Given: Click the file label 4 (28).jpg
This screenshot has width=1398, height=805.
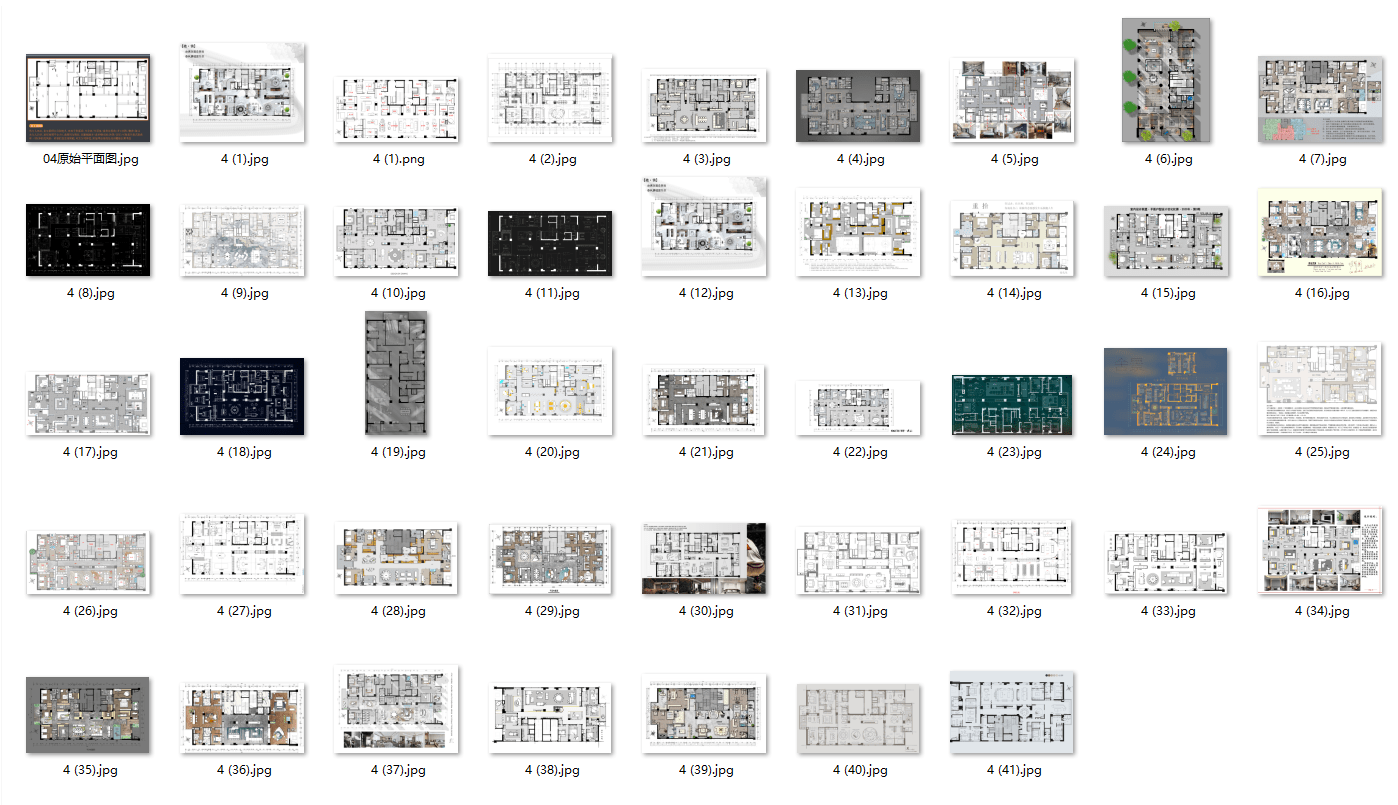Looking at the screenshot, I should click(398, 611).
